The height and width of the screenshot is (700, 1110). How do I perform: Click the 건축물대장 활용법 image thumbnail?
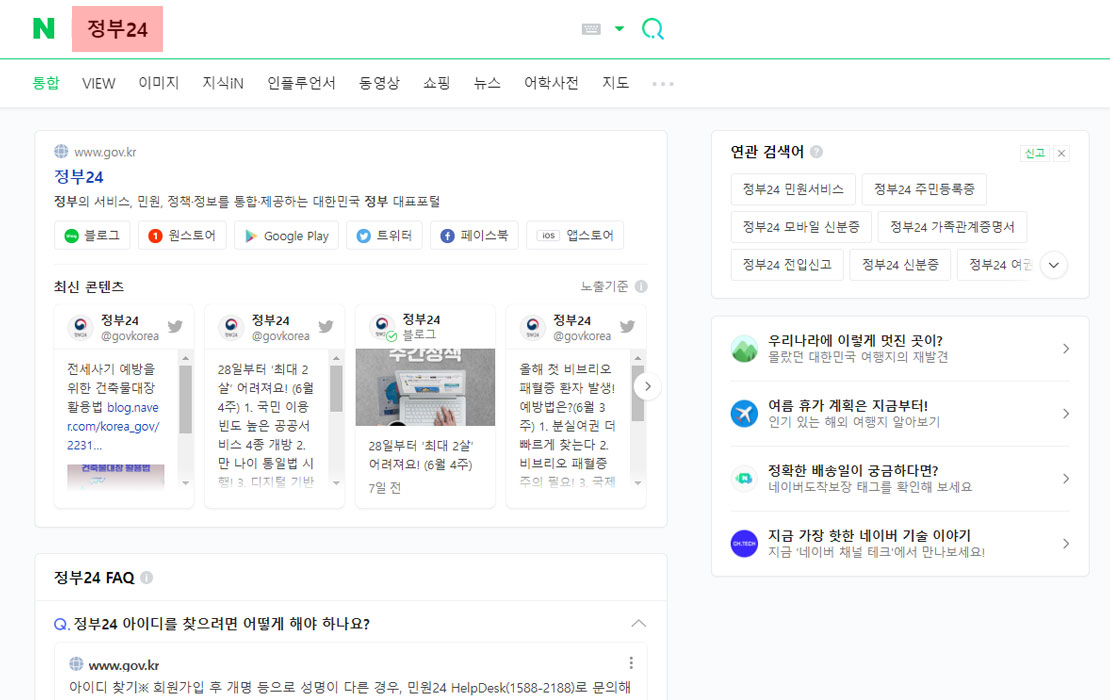click(115, 476)
